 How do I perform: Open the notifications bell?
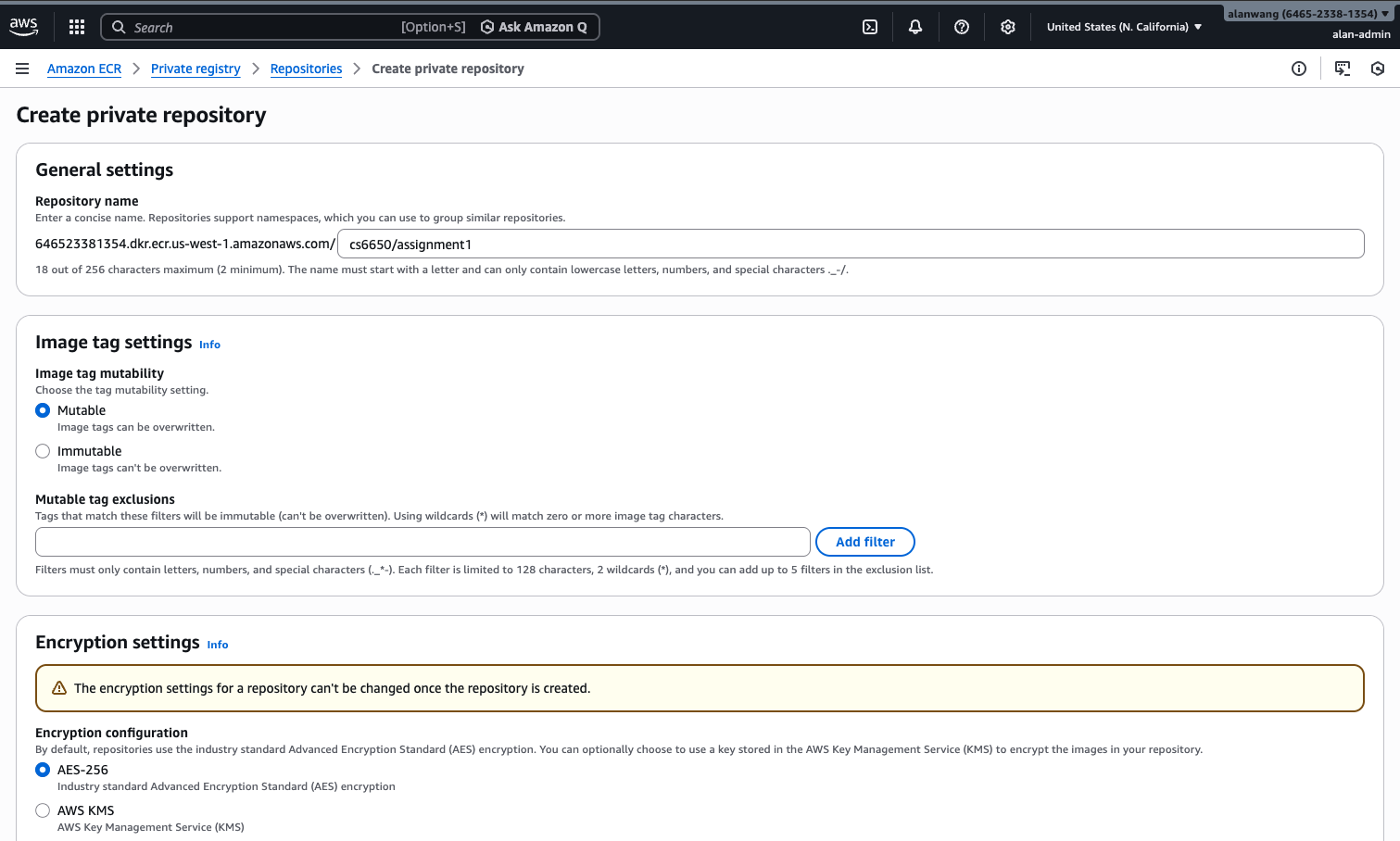click(x=915, y=27)
